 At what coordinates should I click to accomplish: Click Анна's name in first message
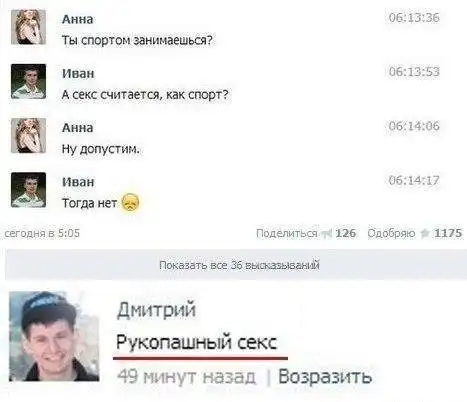tap(77, 19)
